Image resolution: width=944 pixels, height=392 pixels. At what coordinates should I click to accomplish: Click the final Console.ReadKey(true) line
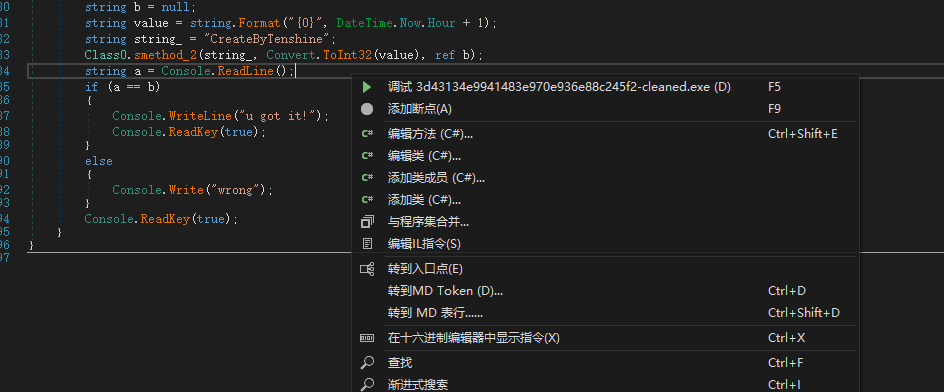[x=161, y=219]
